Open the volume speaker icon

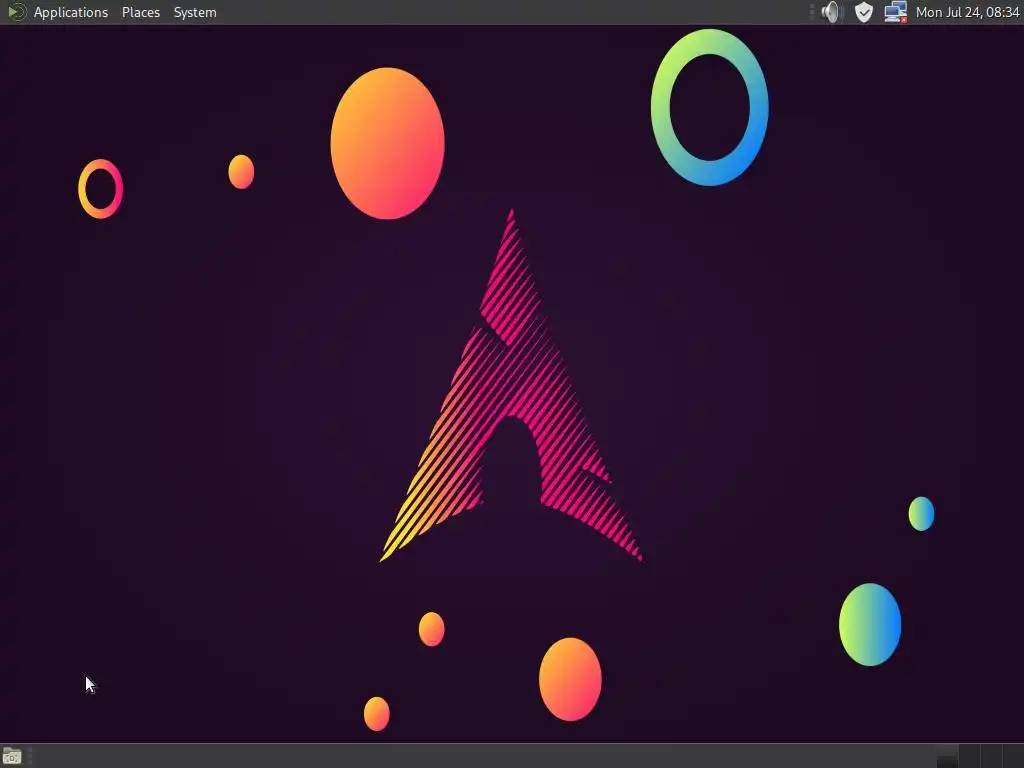tap(831, 12)
